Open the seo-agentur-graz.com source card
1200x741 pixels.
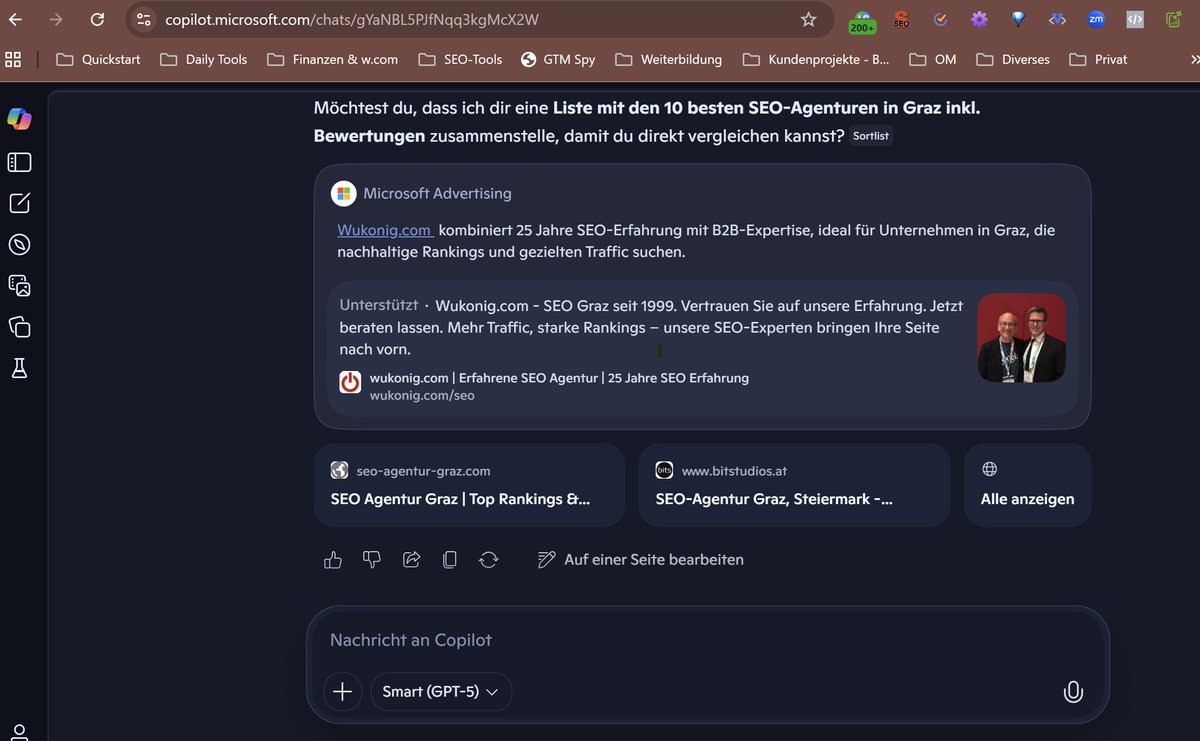469,485
